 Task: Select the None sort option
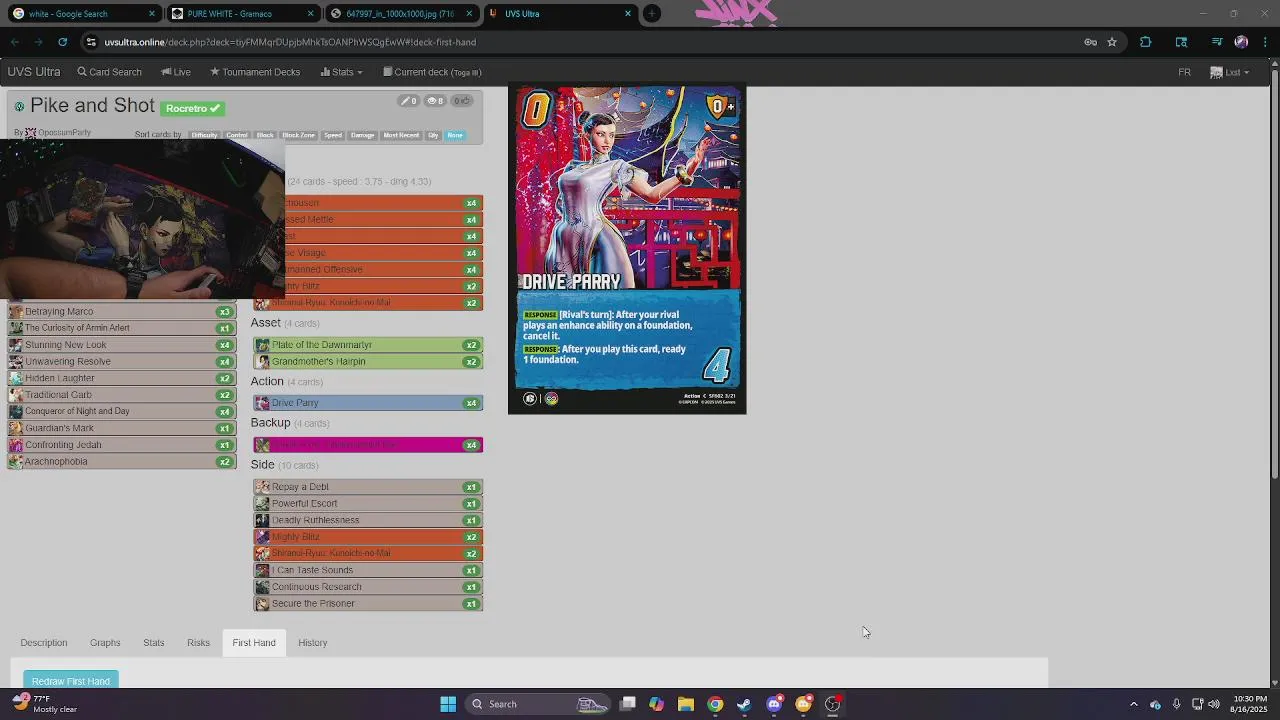tap(455, 135)
